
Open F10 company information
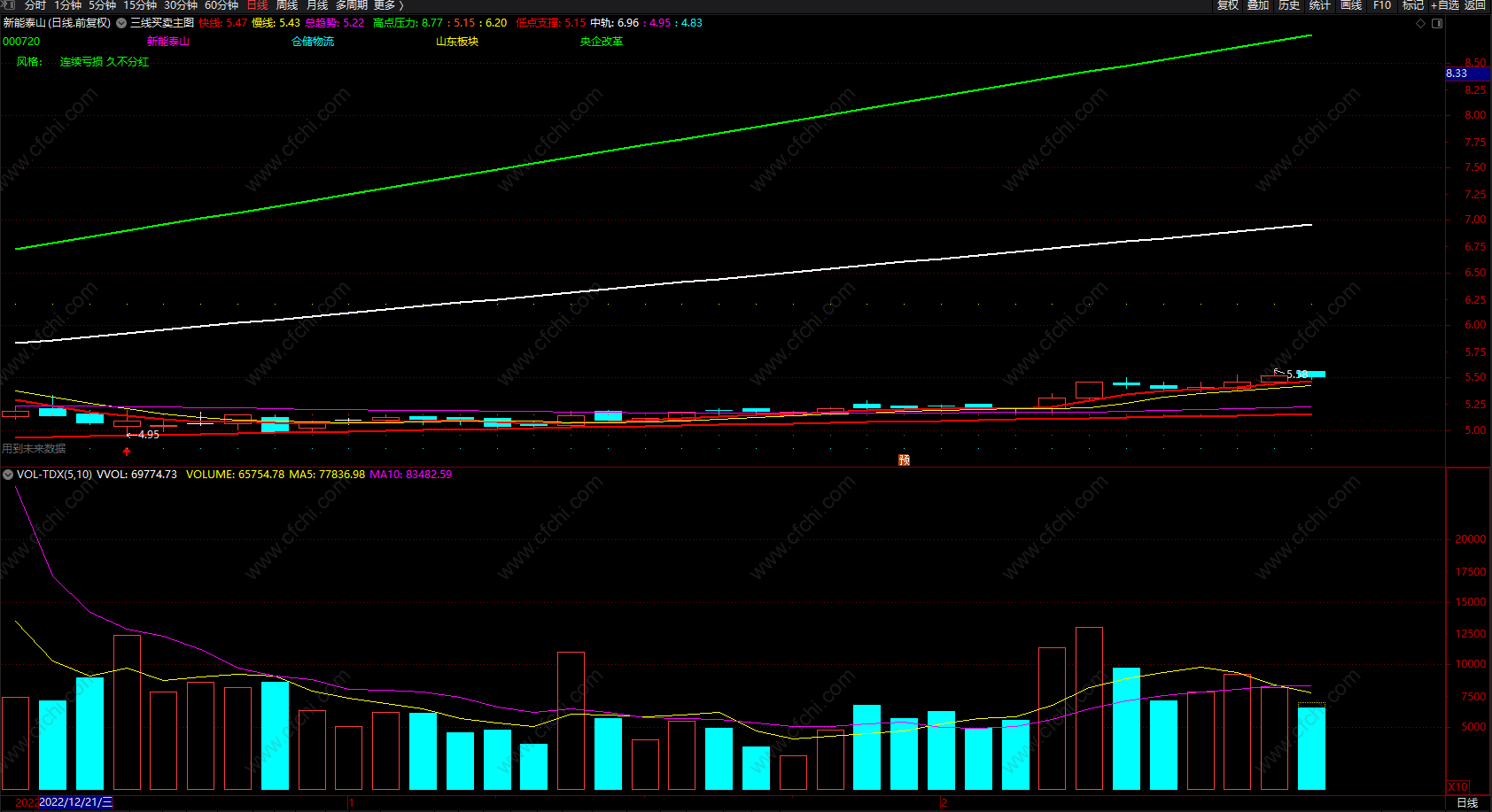(1382, 5)
